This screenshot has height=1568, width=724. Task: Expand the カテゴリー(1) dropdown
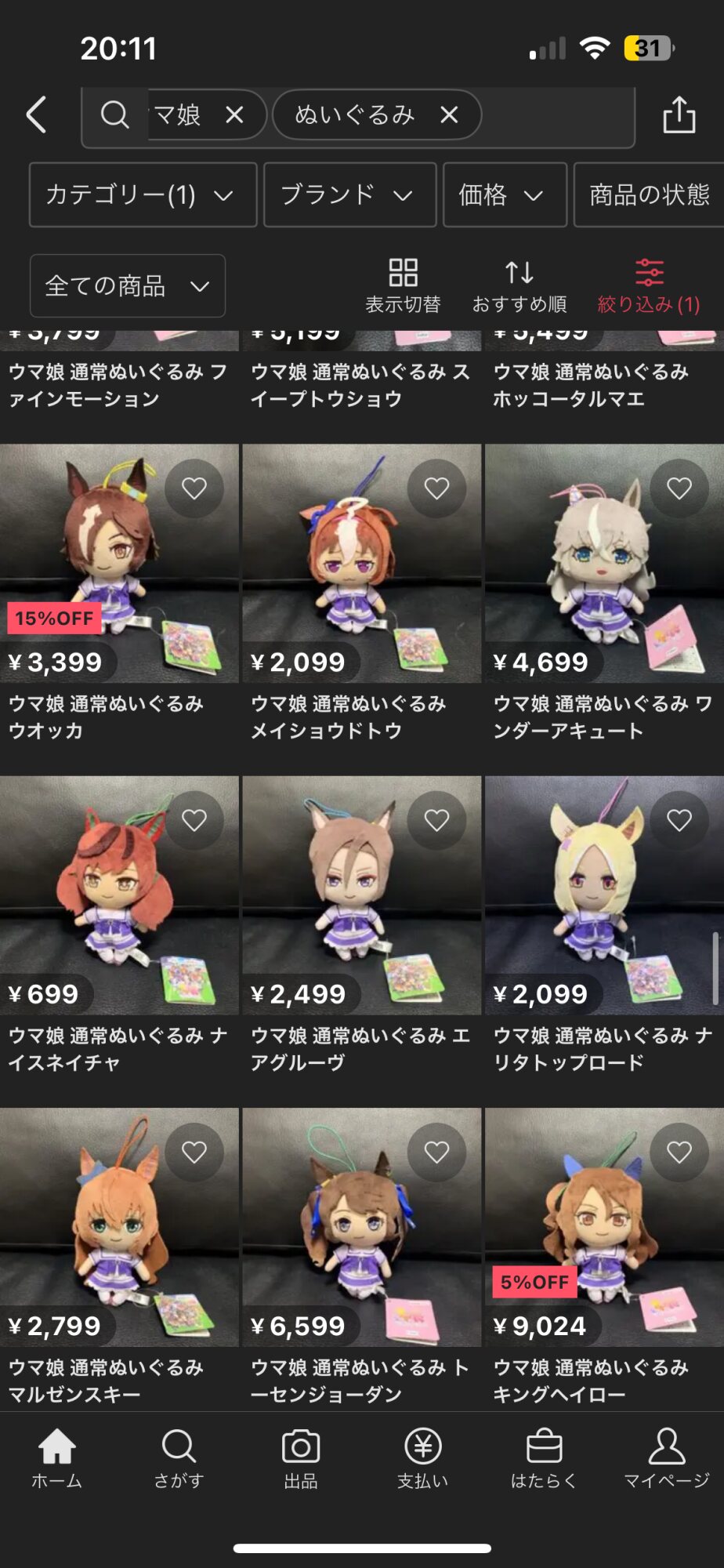pyautogui.click(x=143, y=194)
